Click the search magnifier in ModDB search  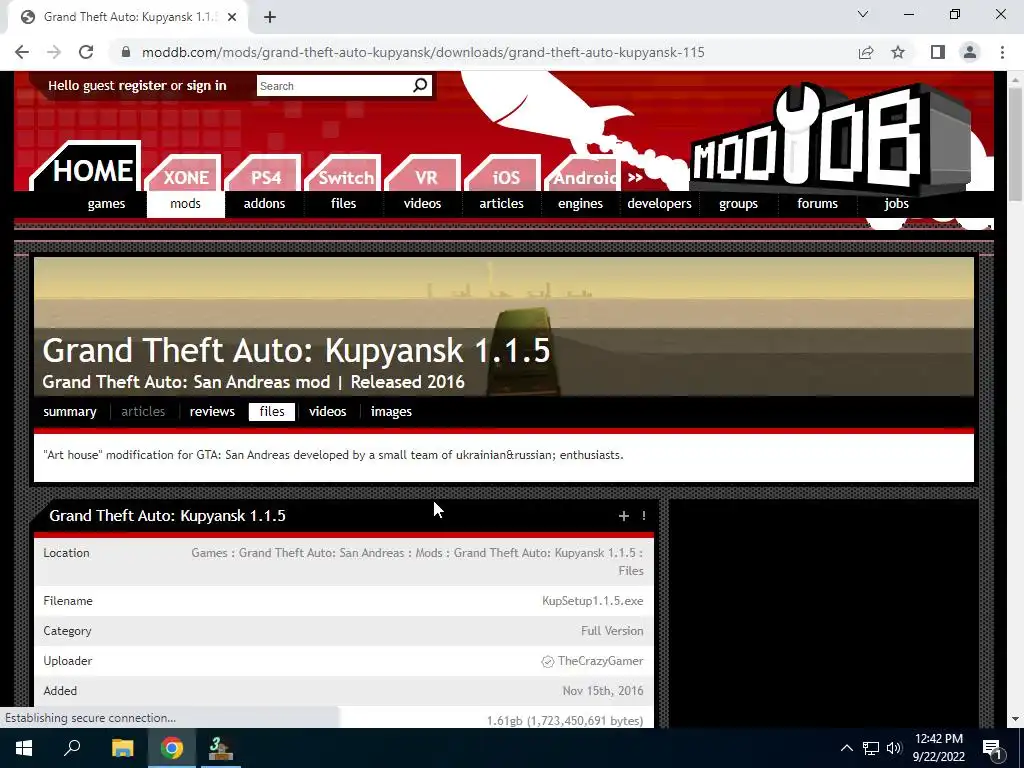pyautogui.click(x=420, y=86)
